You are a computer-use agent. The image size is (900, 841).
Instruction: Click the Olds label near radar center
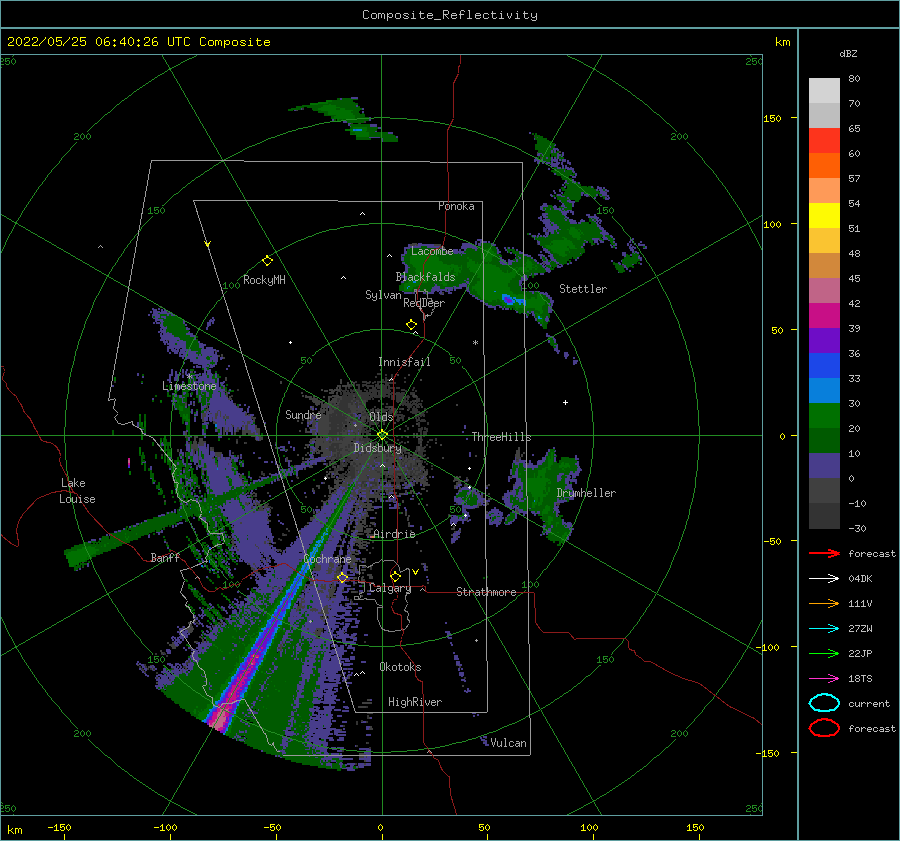coord(381,417)
